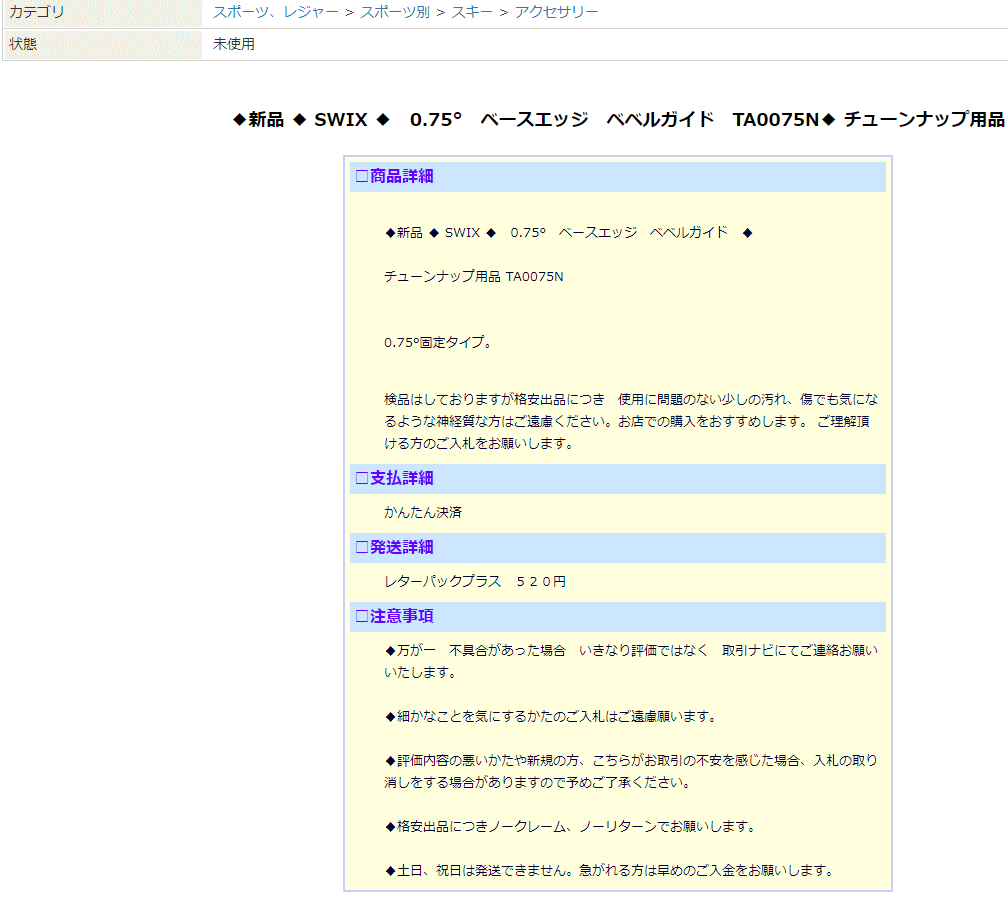Select the 状態 row label
Viewport: 1008px width, 898px height.
[x=23, y=44]
